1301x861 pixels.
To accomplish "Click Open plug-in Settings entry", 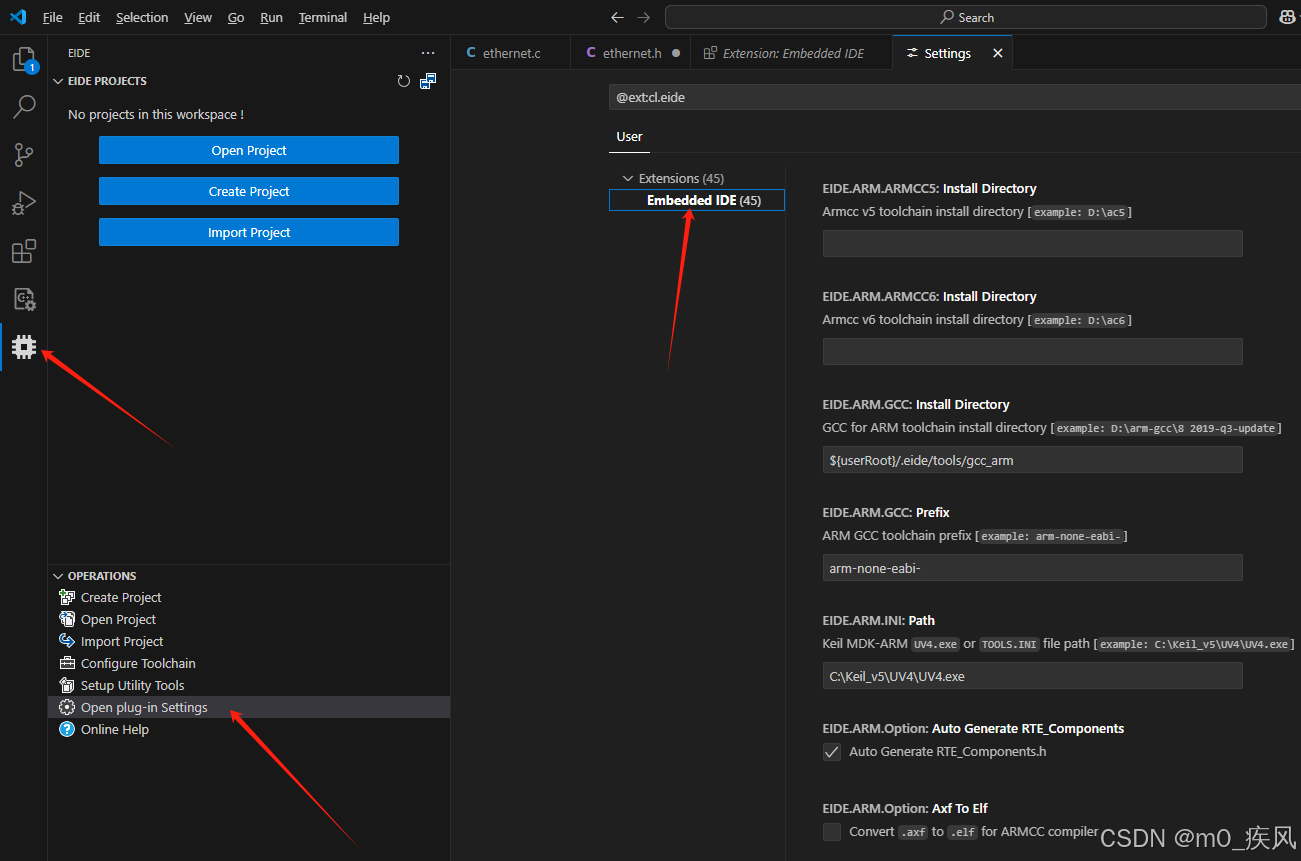I will click(249, 707).
